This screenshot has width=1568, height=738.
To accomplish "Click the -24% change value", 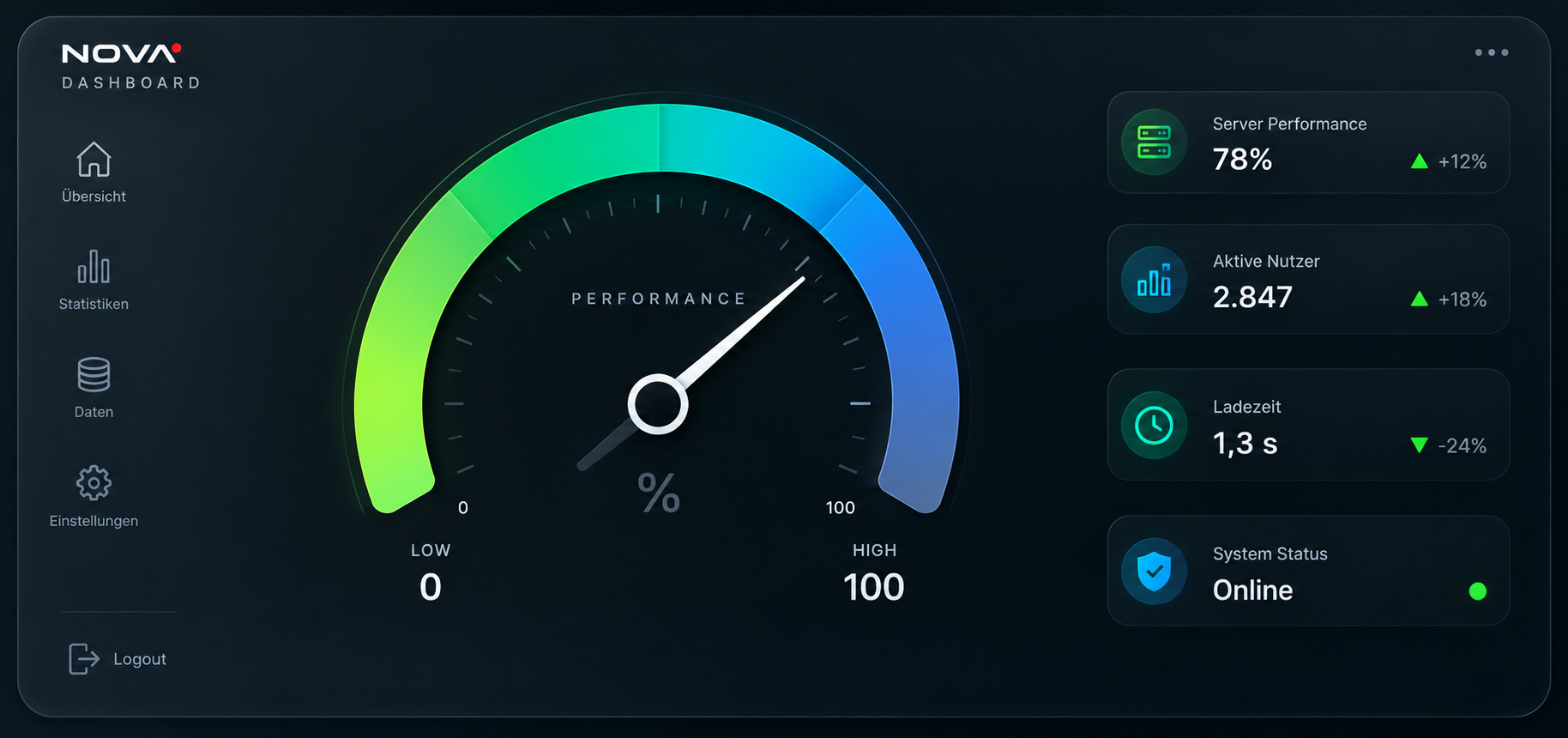I will [x=1462, y=445].
